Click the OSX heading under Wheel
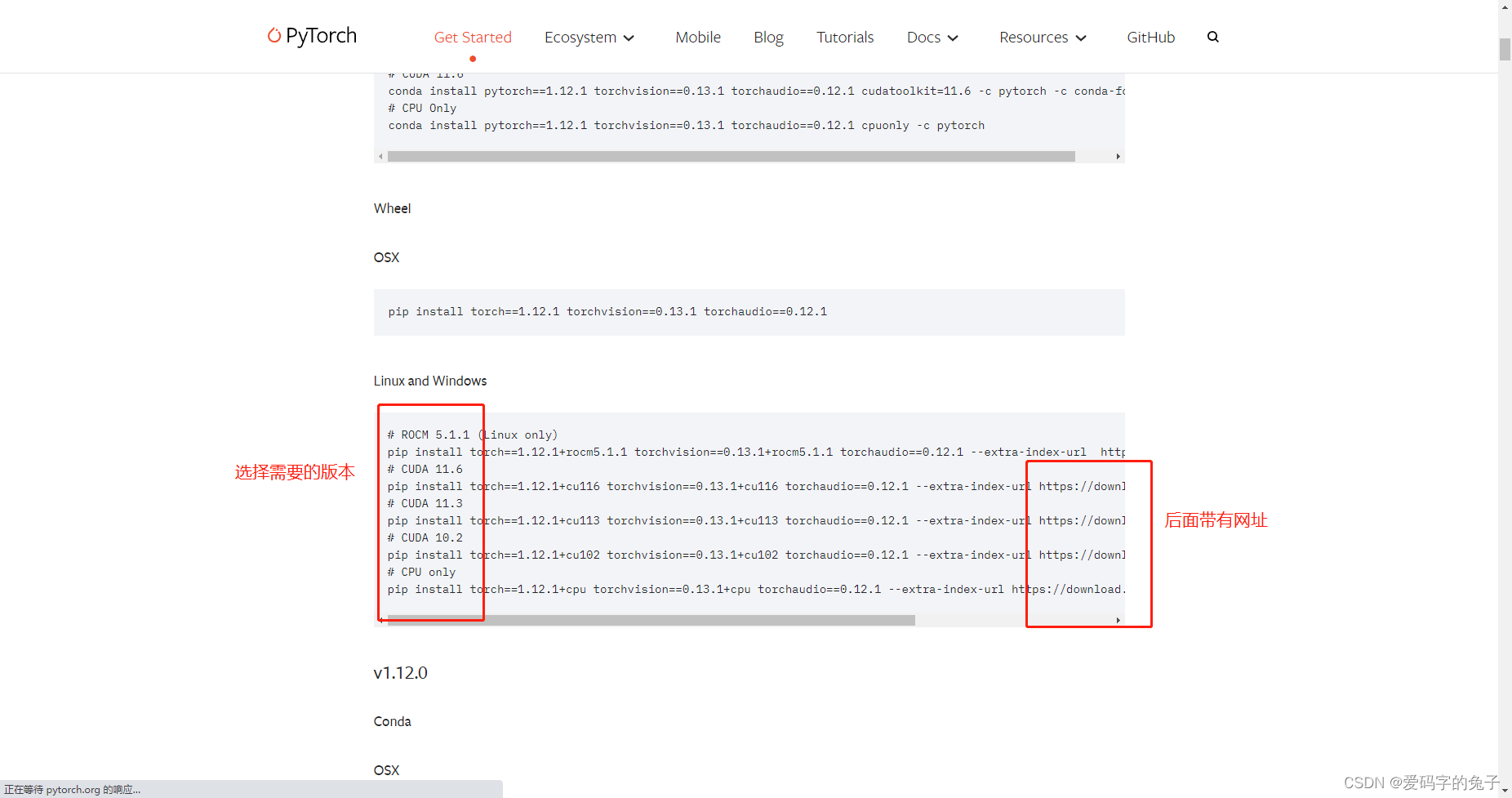The height and width of the screenshot is (798, 1512). click(386, 257)
